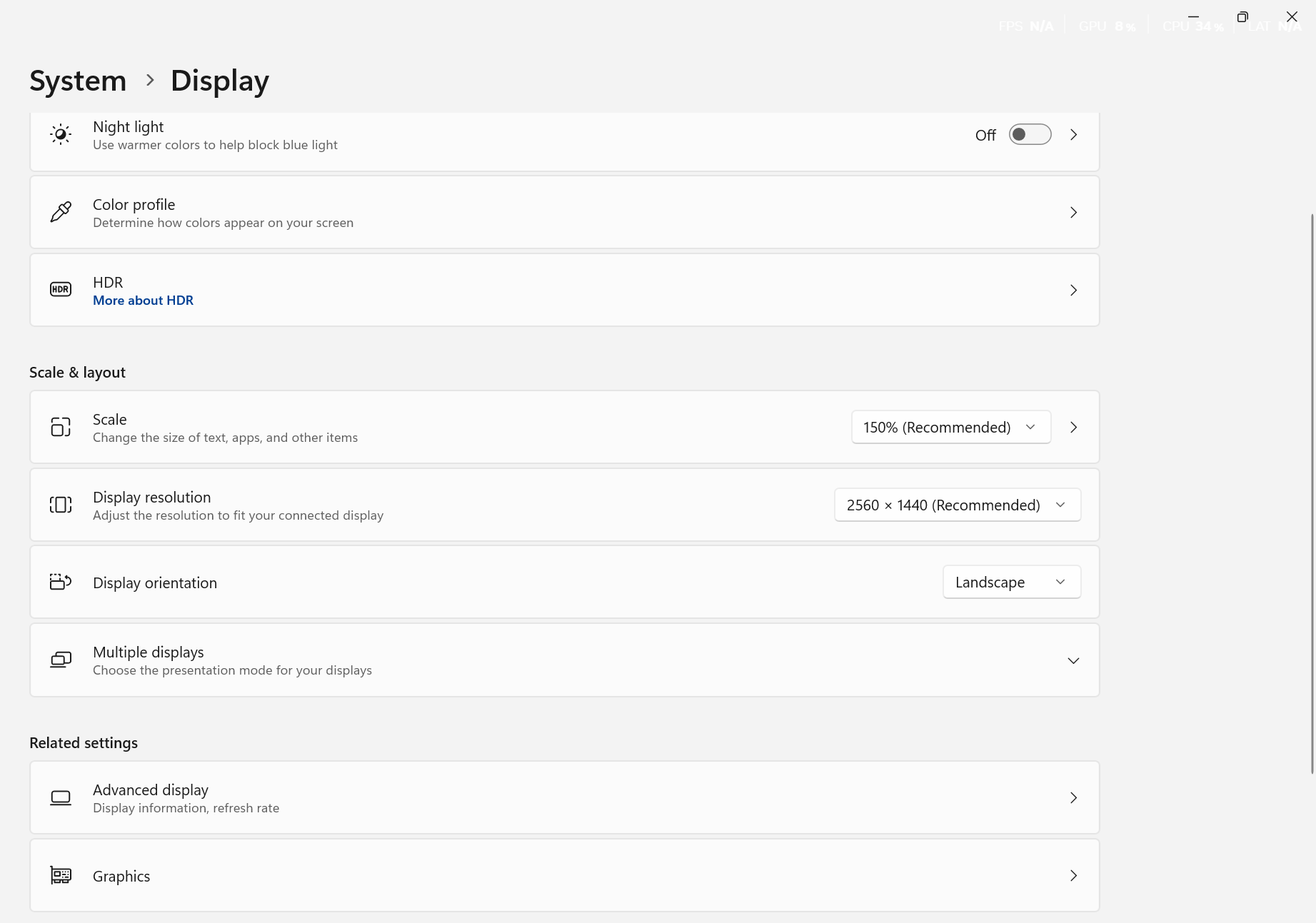Click 'Use warmer colors to help block blue light'

215,145
